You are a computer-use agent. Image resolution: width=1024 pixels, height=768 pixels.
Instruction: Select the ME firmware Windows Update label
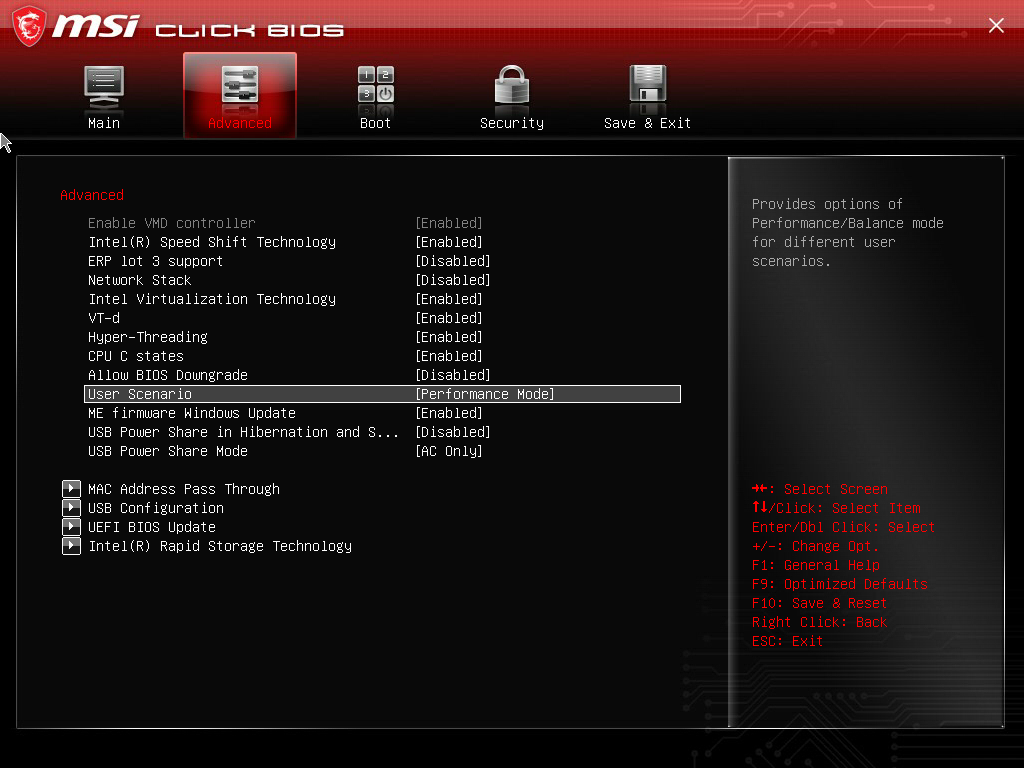point(191,413)
